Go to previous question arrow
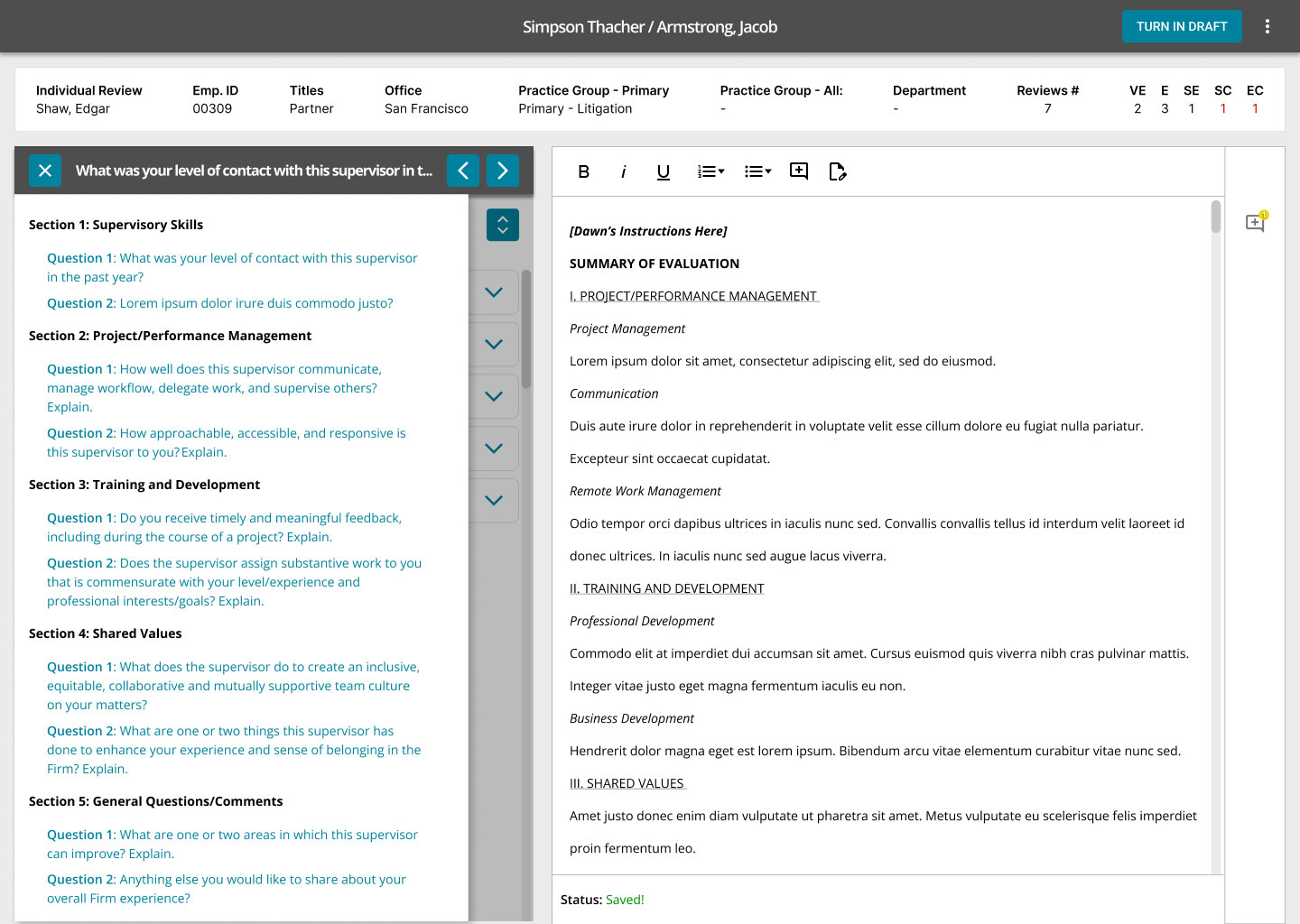The image size is (1300, 924). (463, 171)
